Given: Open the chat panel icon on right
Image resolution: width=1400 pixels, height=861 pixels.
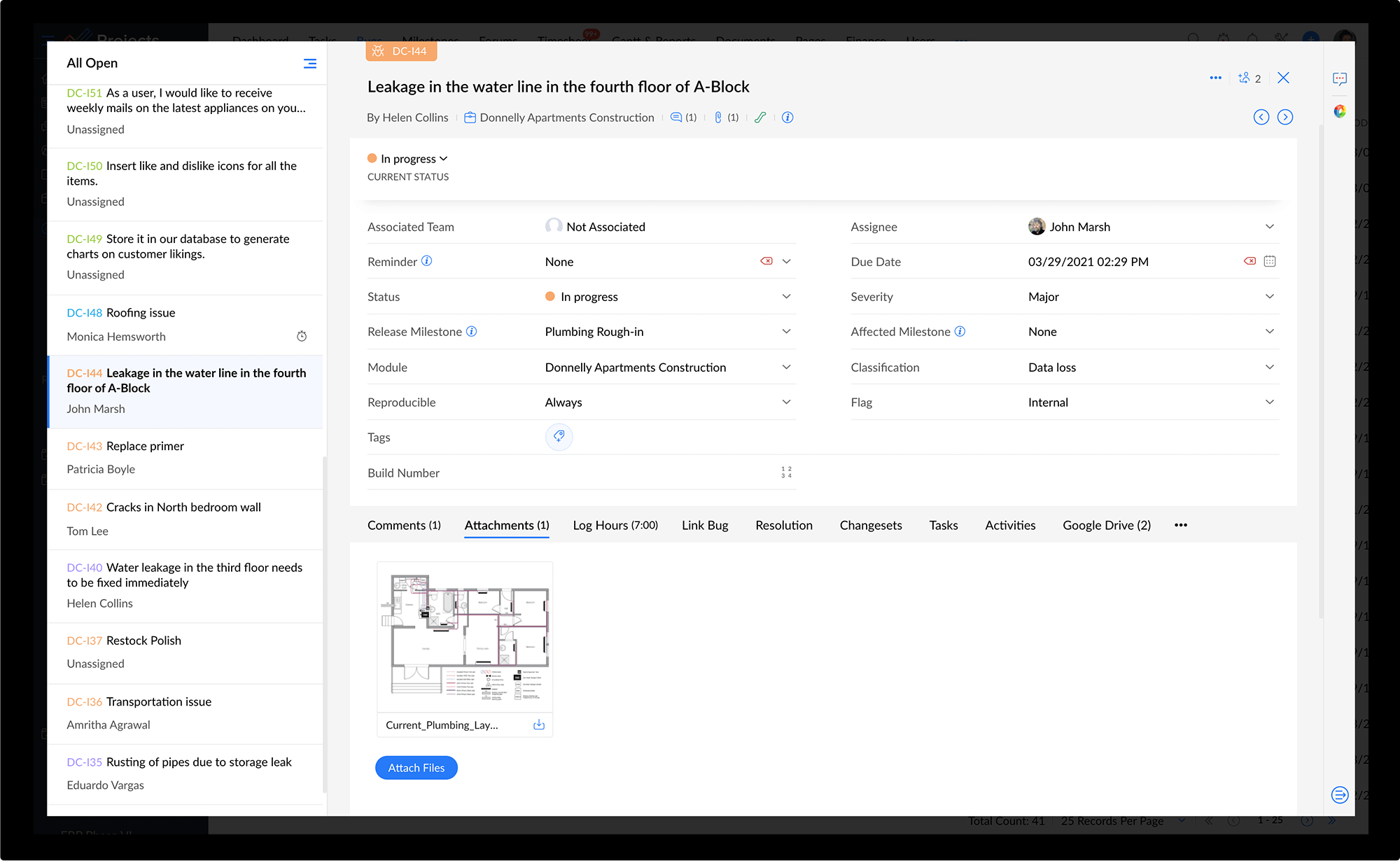Looking at the screenshot, I should tap(1340, 78).
